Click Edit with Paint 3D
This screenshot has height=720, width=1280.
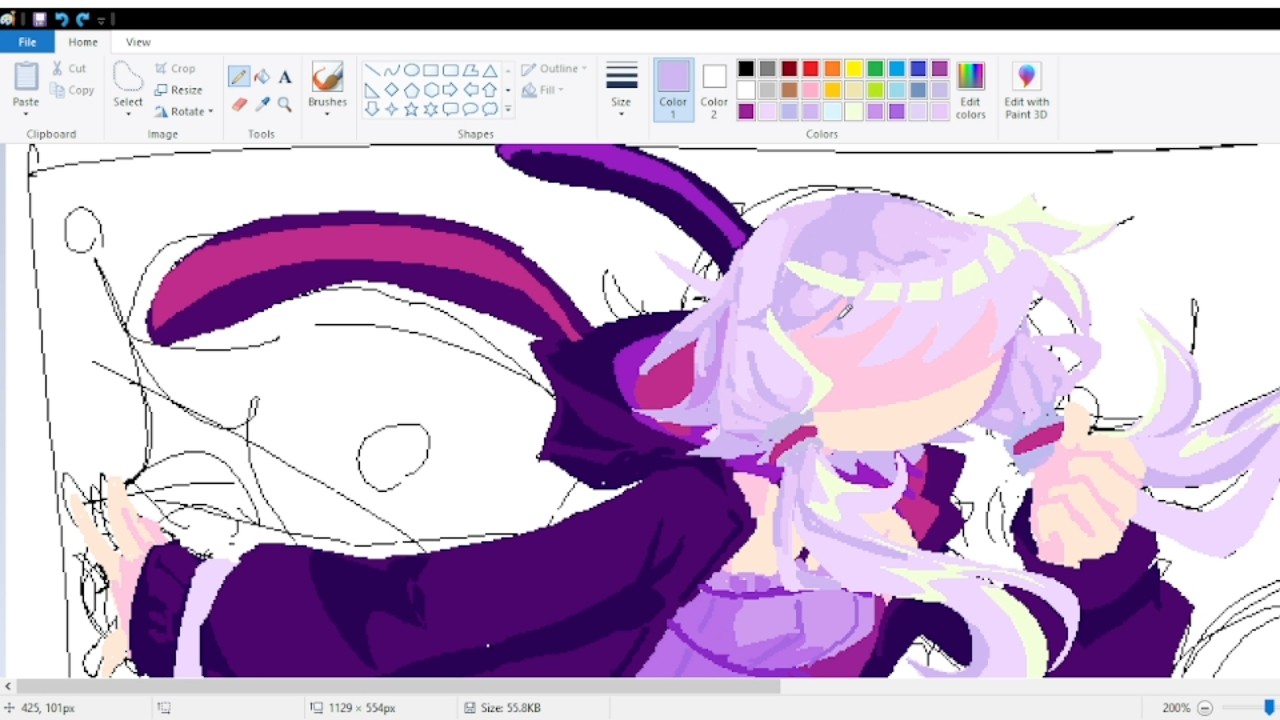click(x=1026, y=91)
